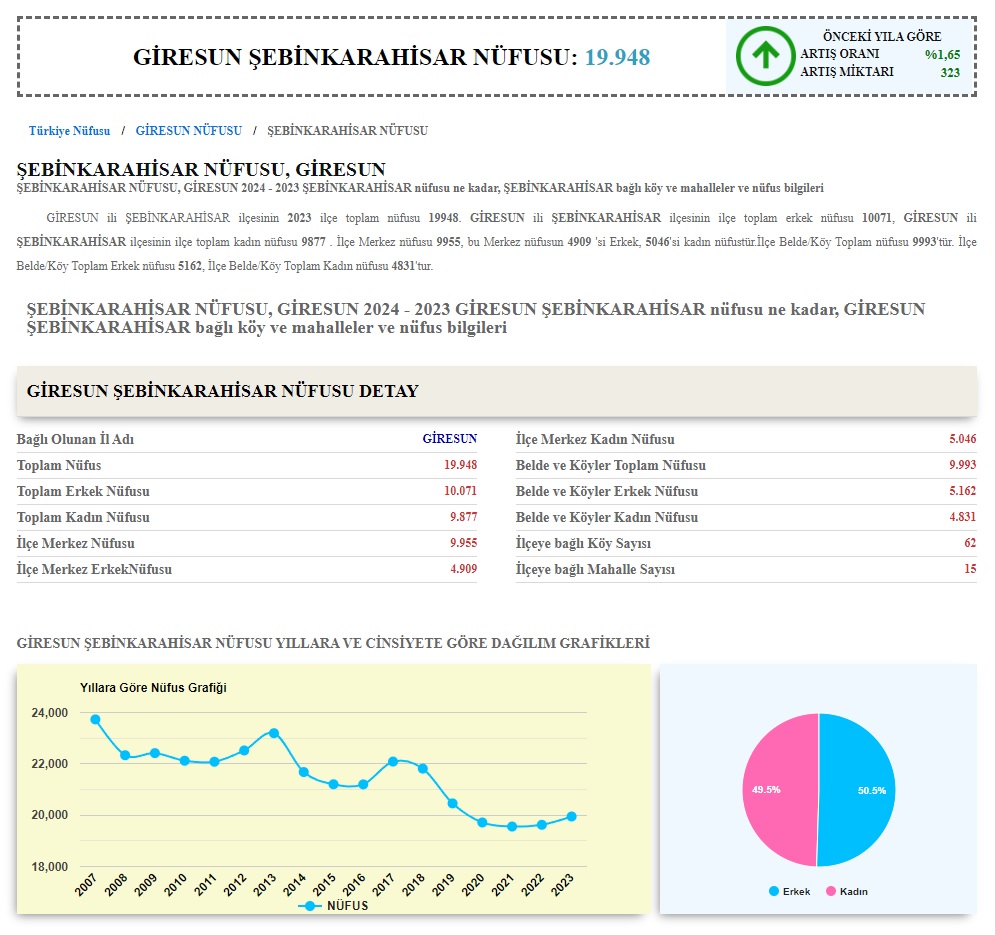The width and height of the screenshot is (995, 935).
Task: Click the 323 increase amount value
Action: coord(950,72)
